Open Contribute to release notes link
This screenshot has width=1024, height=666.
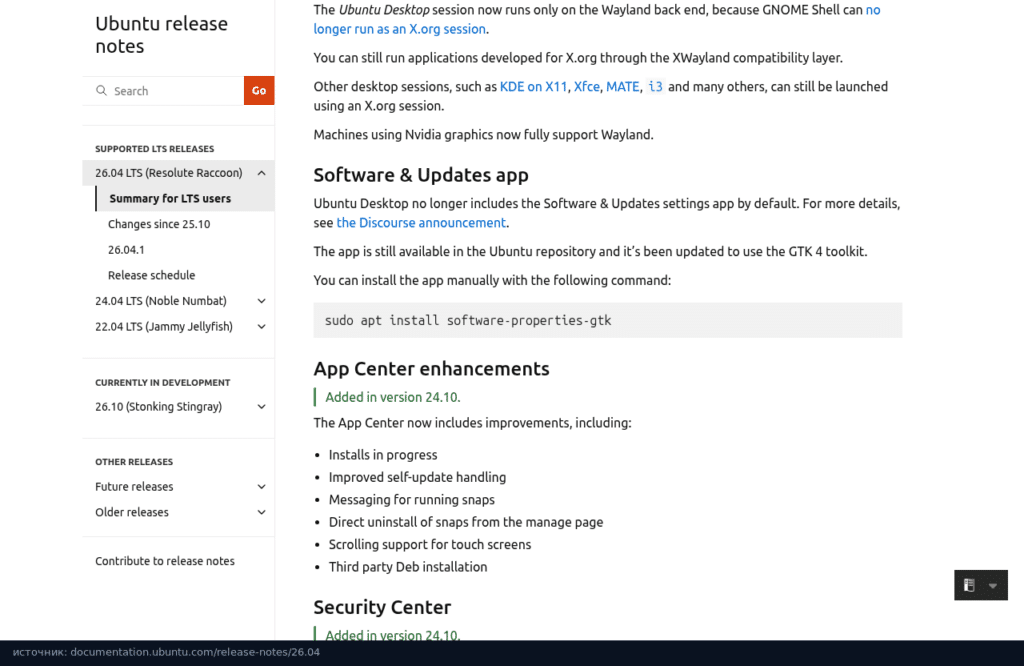click(x=165, y=561)
